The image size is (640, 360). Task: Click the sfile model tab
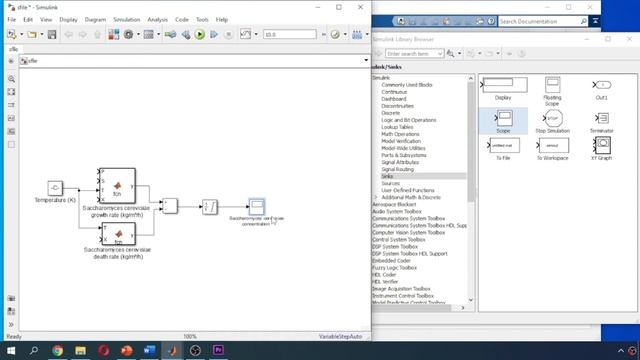[13, 49]
